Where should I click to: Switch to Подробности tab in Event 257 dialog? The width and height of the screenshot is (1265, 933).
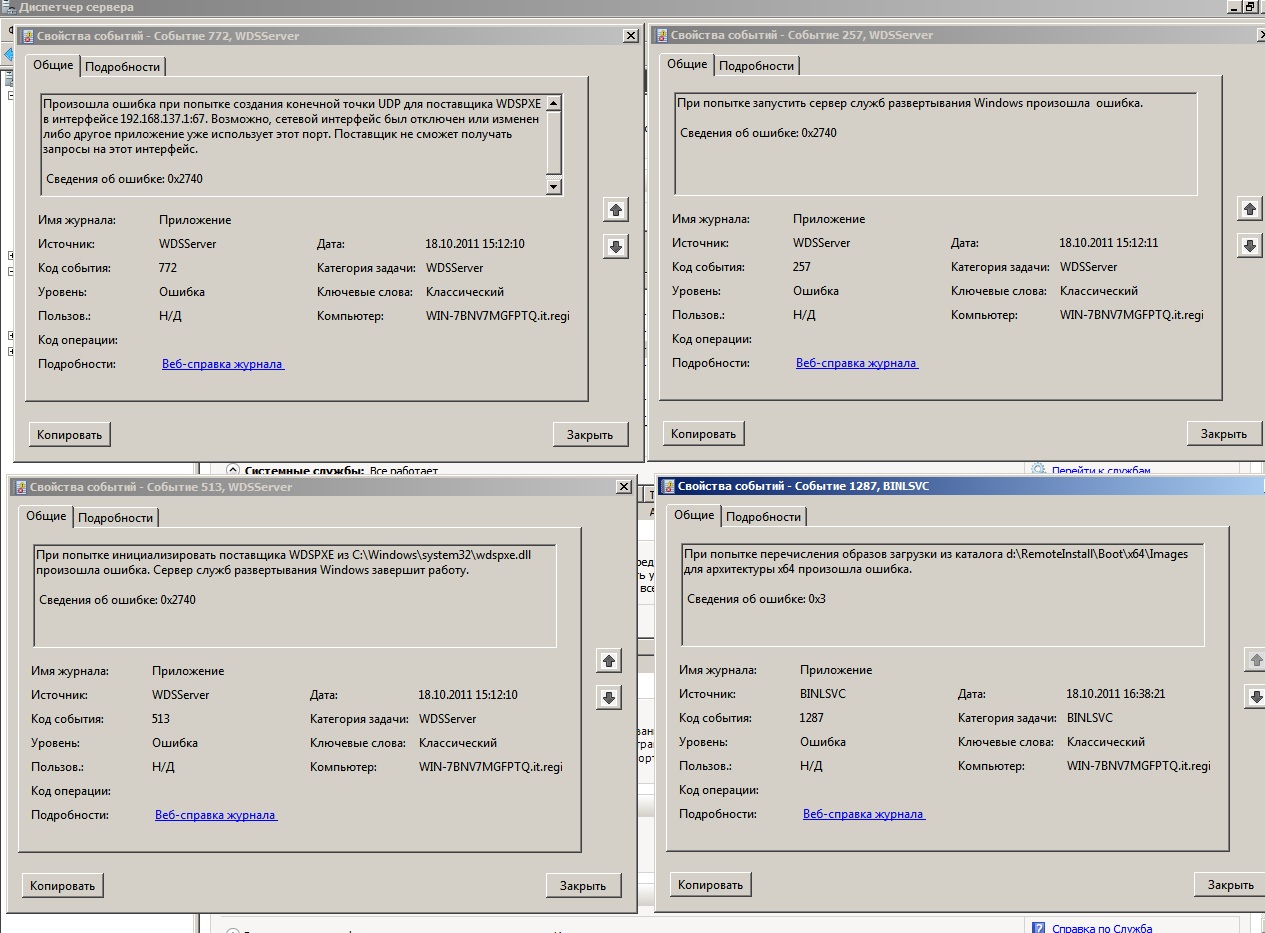click(x=756, y=66)
